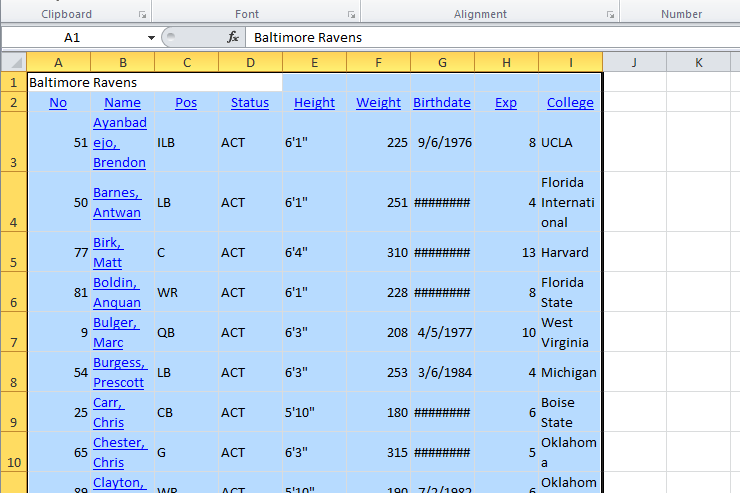Click the Name Box showing A1
The width and height of the screenshot is (740, 493).
point(72,38)
